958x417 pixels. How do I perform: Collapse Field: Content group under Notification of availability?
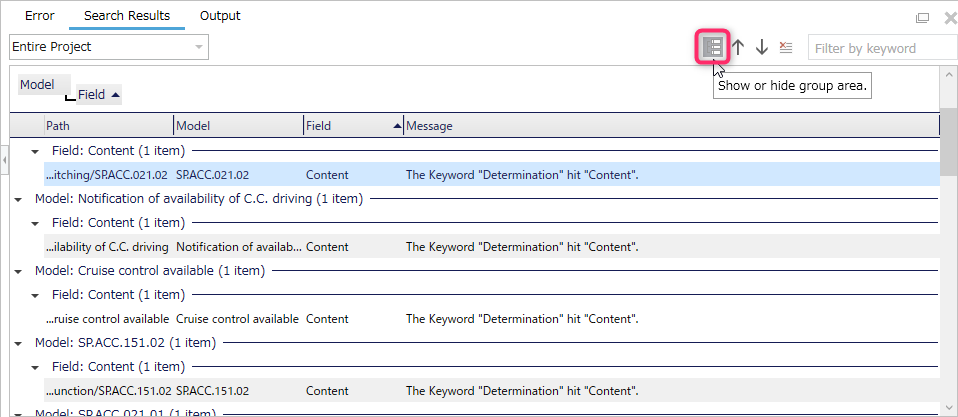pos(35,223)
